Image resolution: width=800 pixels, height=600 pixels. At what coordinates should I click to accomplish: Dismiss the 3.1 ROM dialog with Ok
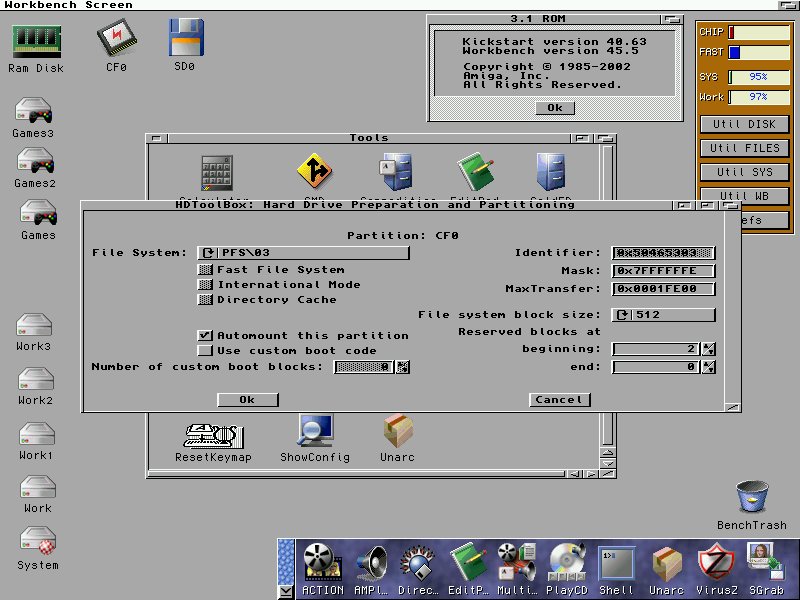[555, 108]
